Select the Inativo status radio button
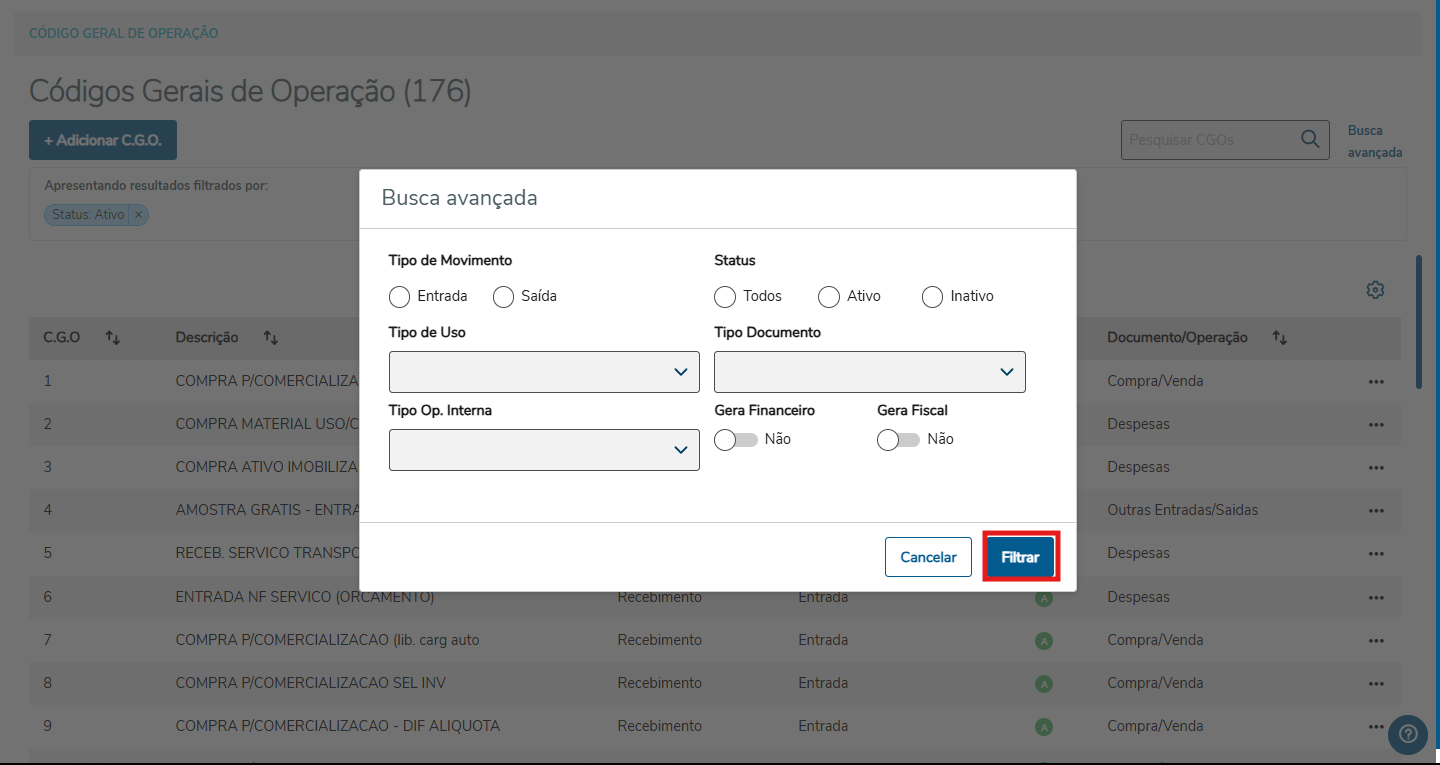Screen dimensions: 1440x765 click(x=932, y=297)
